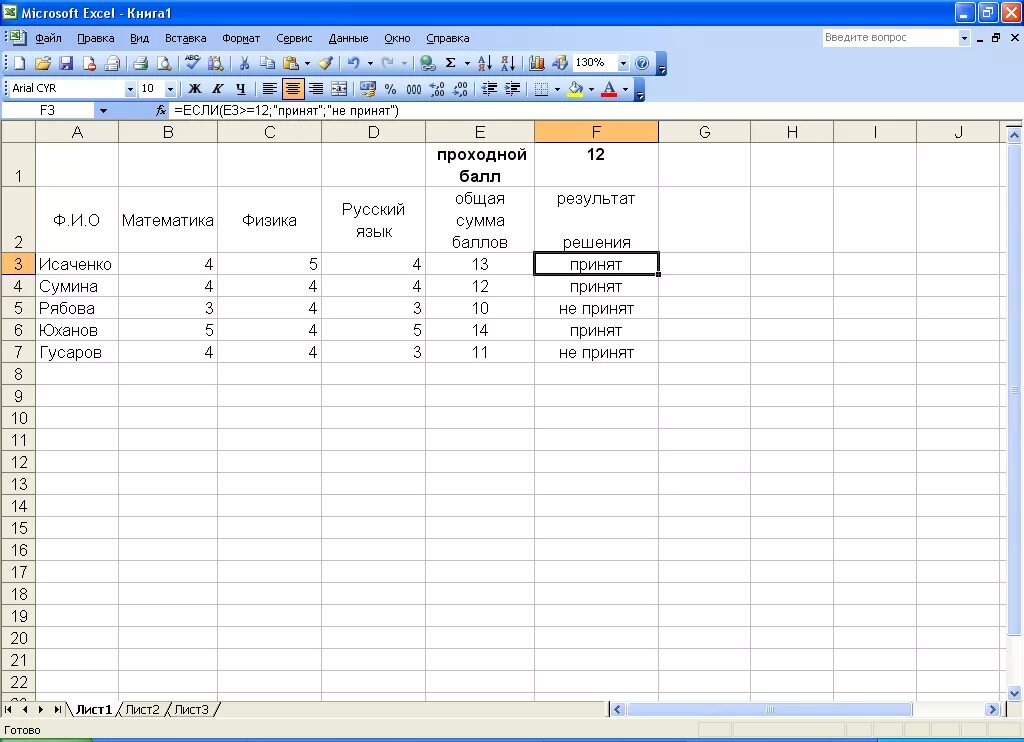Open Excel Help question mark icon
The width and height of the screenshot is (1024, 742).
point(642,63)
